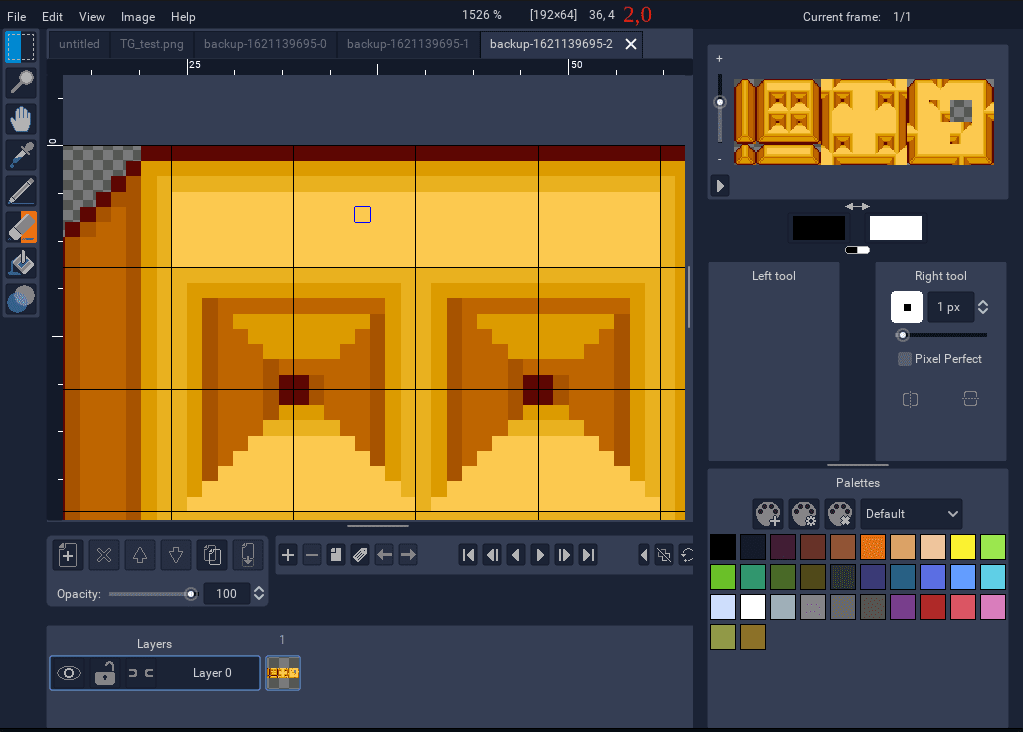Switch to the TG_test.png tab
The width and height of the screenshot is (1023, 732).
(x=151, y=44)
